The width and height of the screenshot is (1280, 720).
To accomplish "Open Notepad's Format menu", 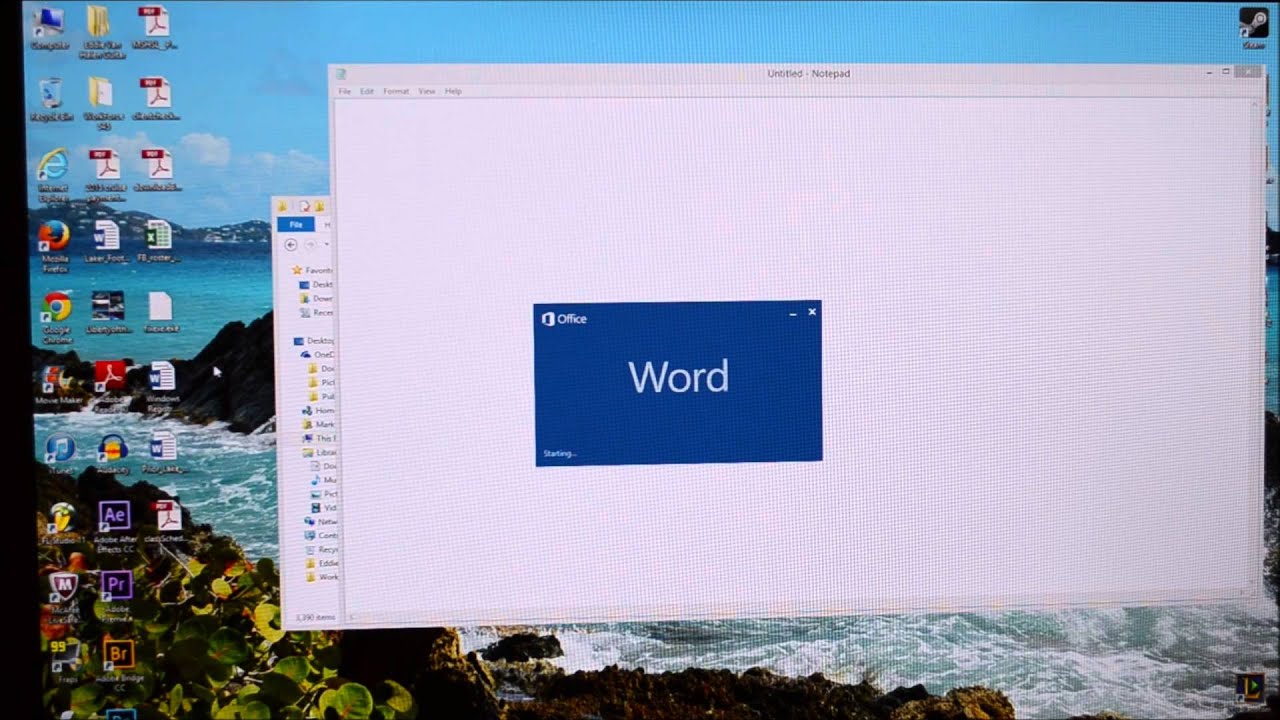I will tap(396, 91).
